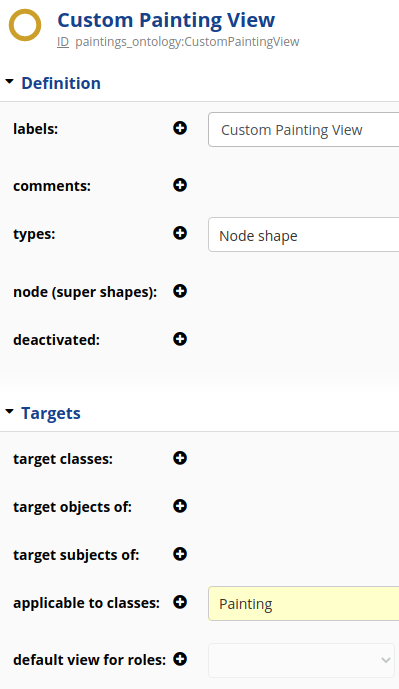The width and height of the screenshot is (399, 689).
Task: Collapse the Definition section
Action: [10, 82]
